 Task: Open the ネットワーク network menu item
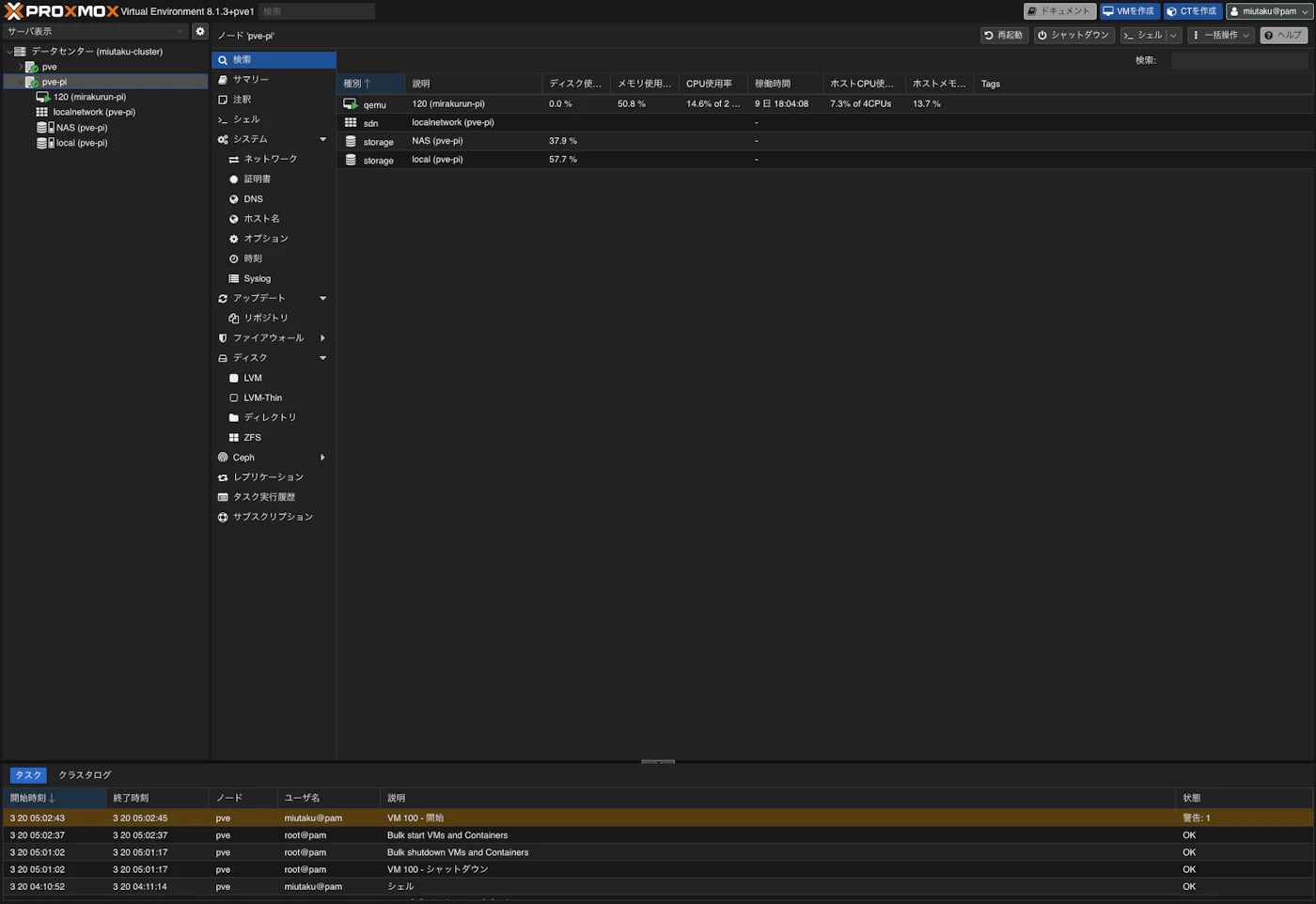click(x=274, y=159)
